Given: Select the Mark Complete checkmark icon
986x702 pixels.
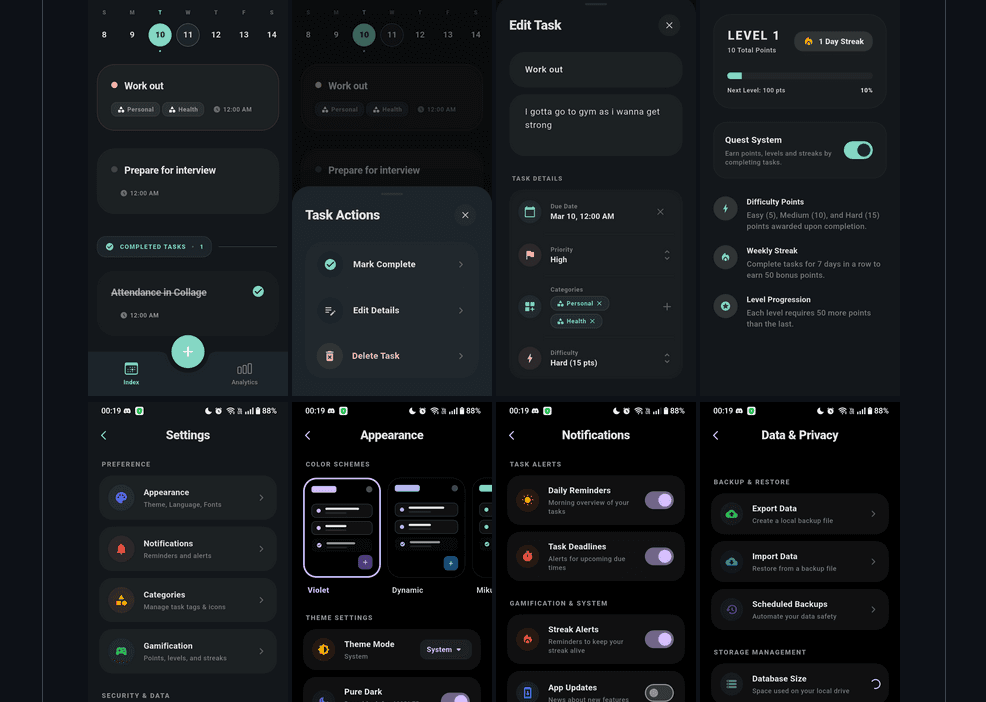Looking at the screenshot, I should (330, 264).
